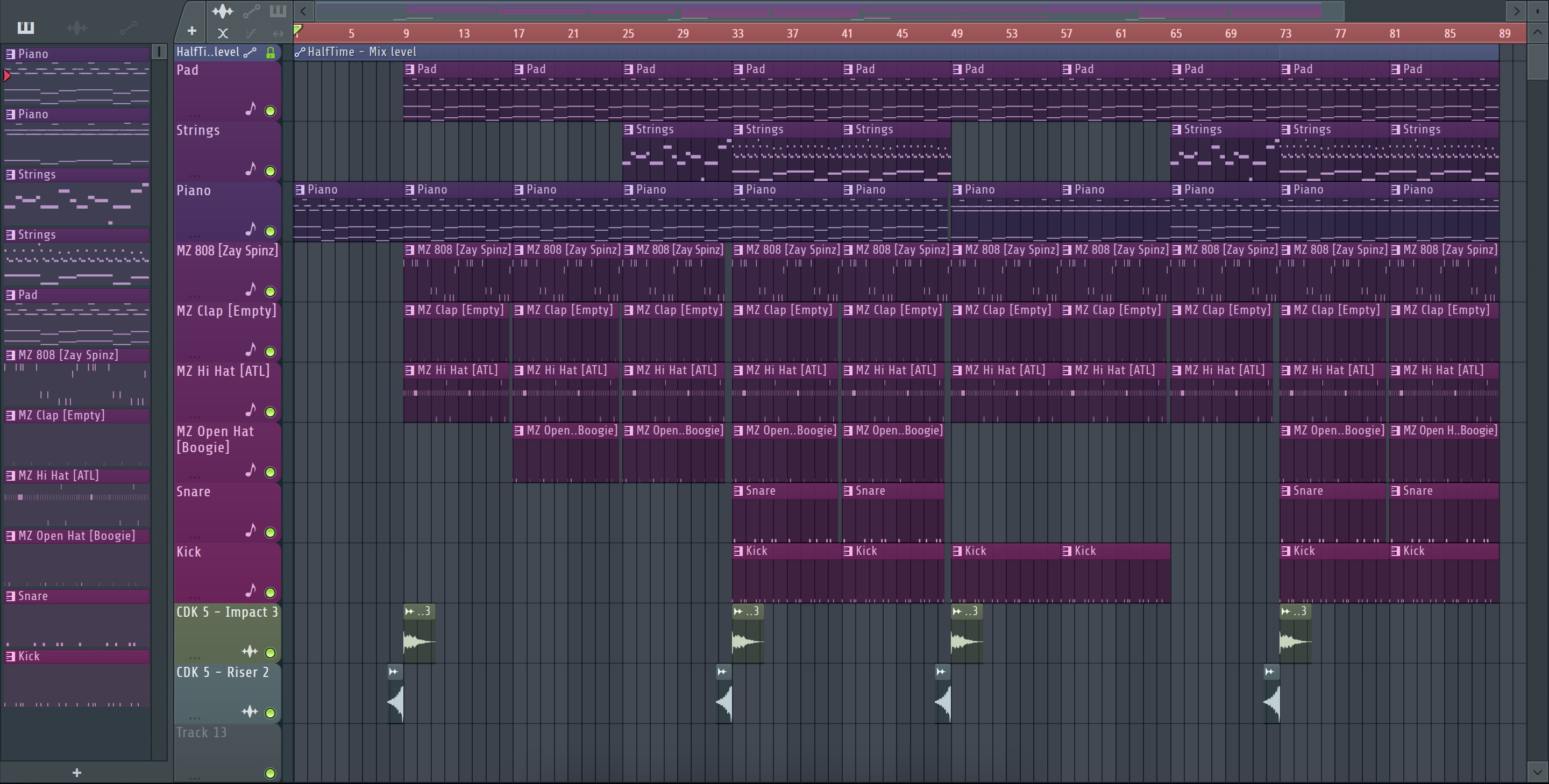Open menu of first Riser 2 audio clip
The height and width of the screenshot is (784, 1549).
(x=393, y=672)
